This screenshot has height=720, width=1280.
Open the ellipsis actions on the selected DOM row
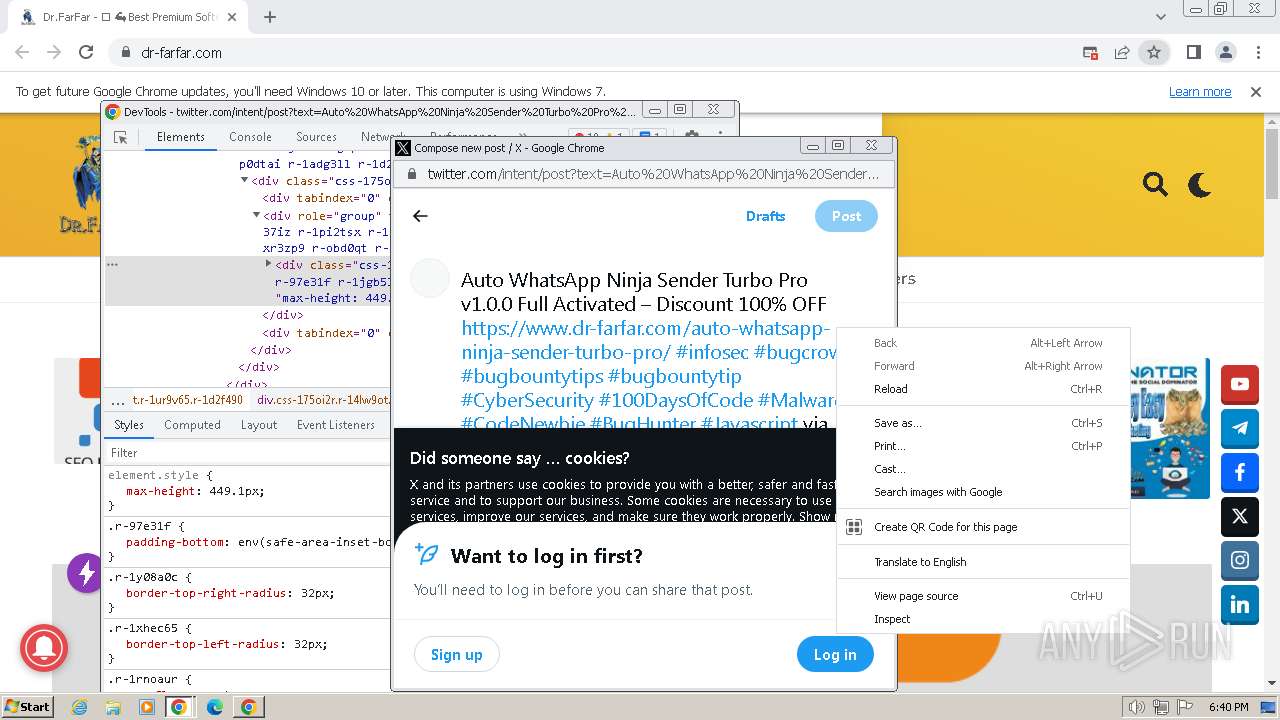tap(113, 265)
